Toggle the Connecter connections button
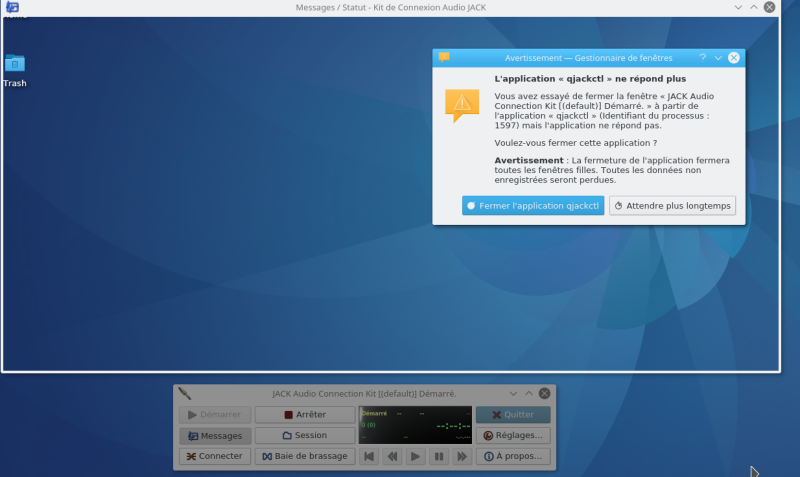This screenshot has height=477, width=800. coord(215,456)
